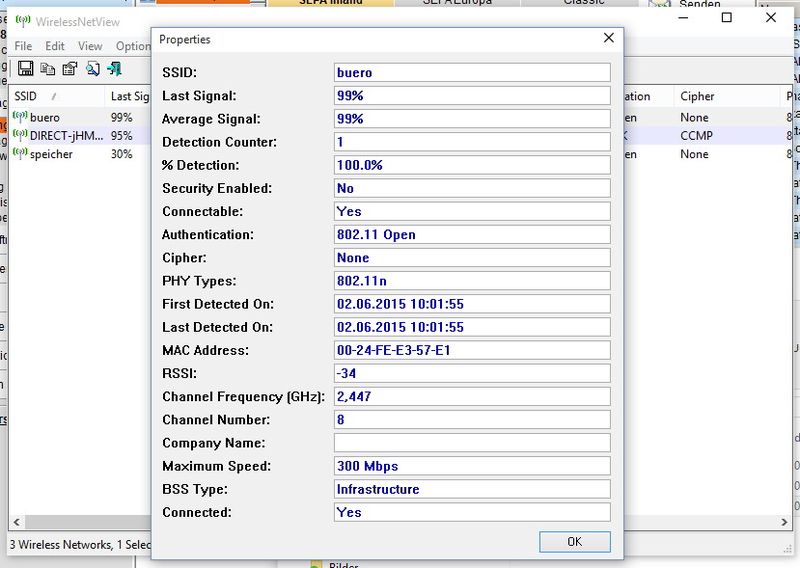Click the SSID field containing buero
800x568 pixels.
(x=472, y=72)
